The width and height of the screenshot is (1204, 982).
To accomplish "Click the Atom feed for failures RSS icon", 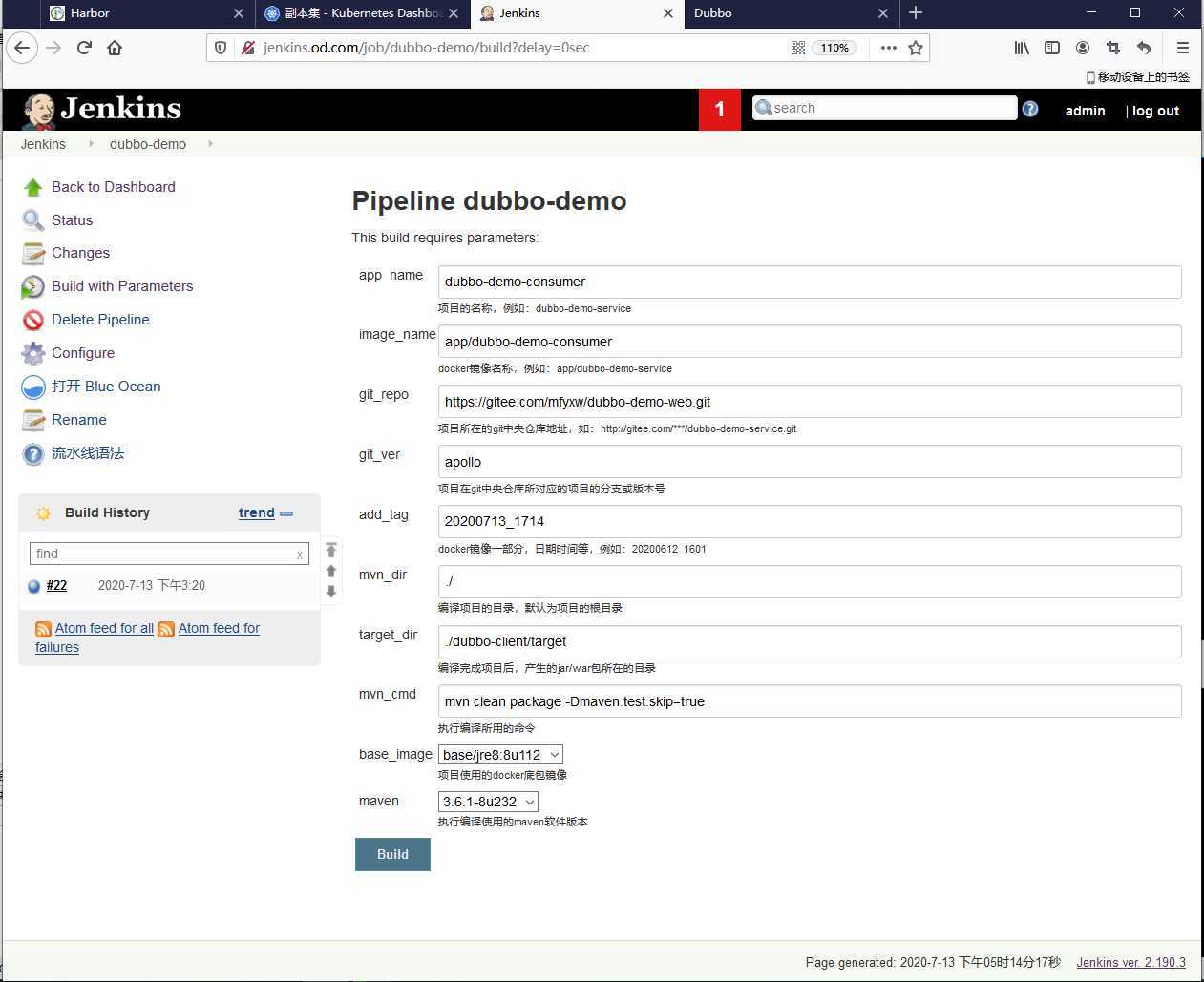I will coord(166,629).
